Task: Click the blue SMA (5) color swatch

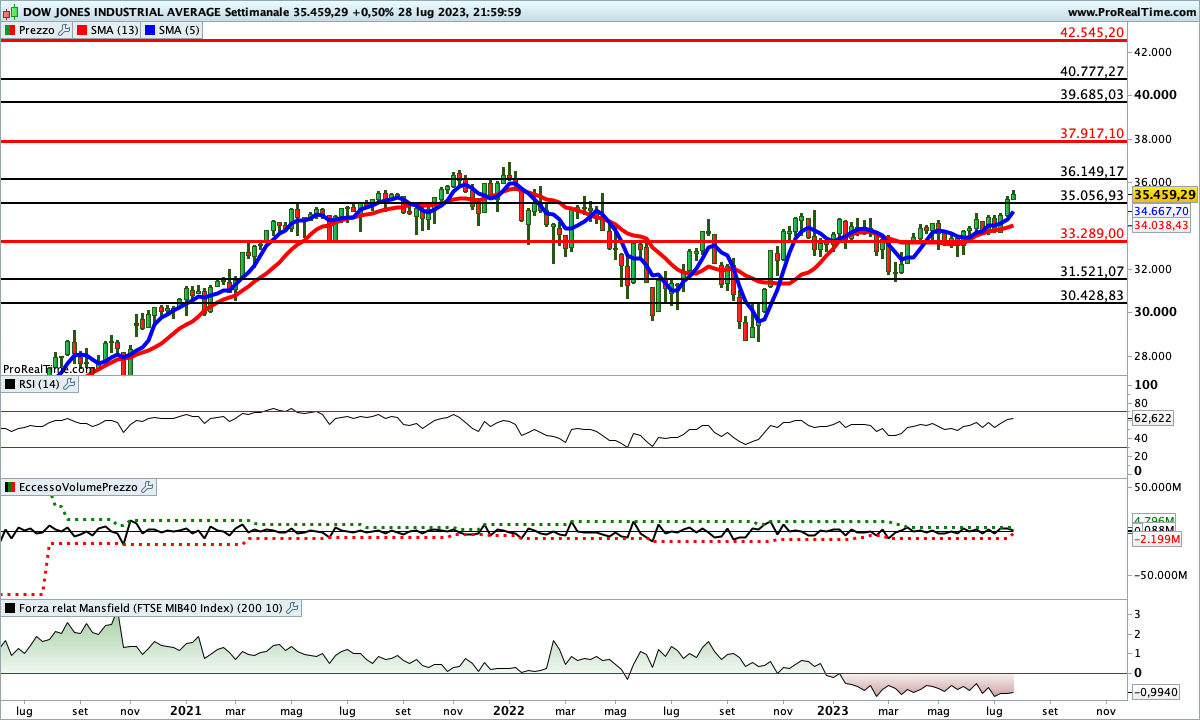Action: (151, 31)
